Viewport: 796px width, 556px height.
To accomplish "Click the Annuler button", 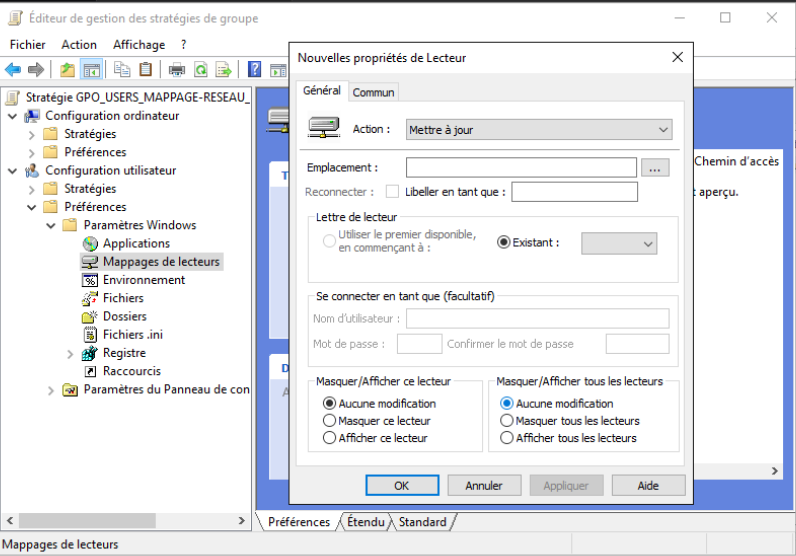I will tap(484, 485).
